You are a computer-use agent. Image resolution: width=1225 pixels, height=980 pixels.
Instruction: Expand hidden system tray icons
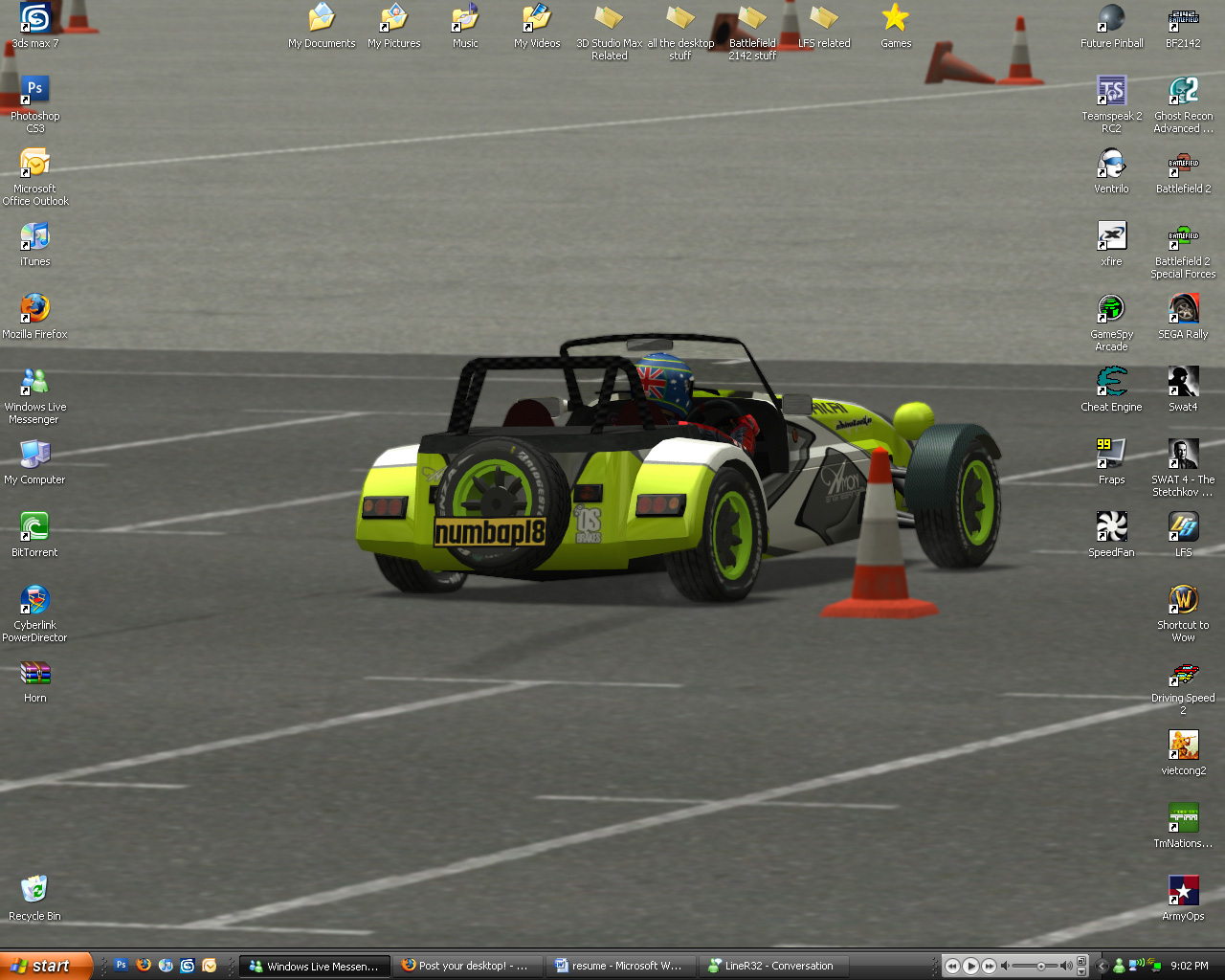pyautogui.click(x=1102, y=967)
